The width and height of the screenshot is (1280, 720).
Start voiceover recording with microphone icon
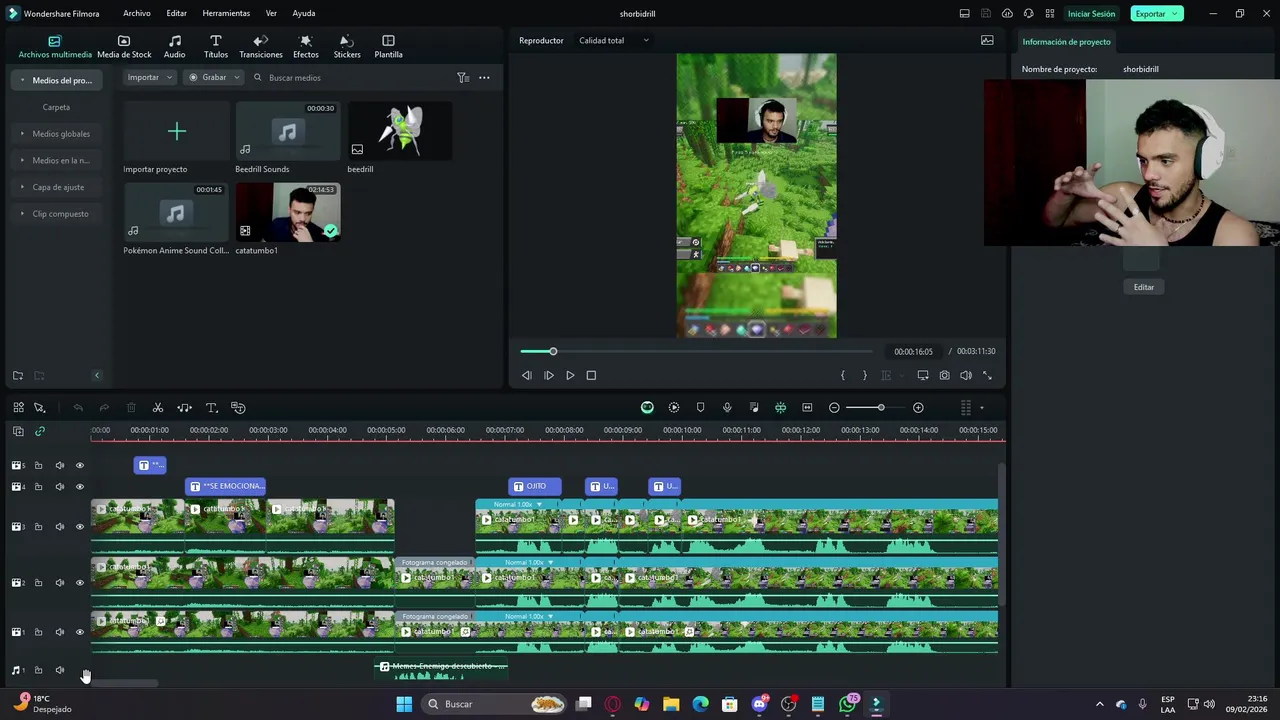tap(727, 408)
